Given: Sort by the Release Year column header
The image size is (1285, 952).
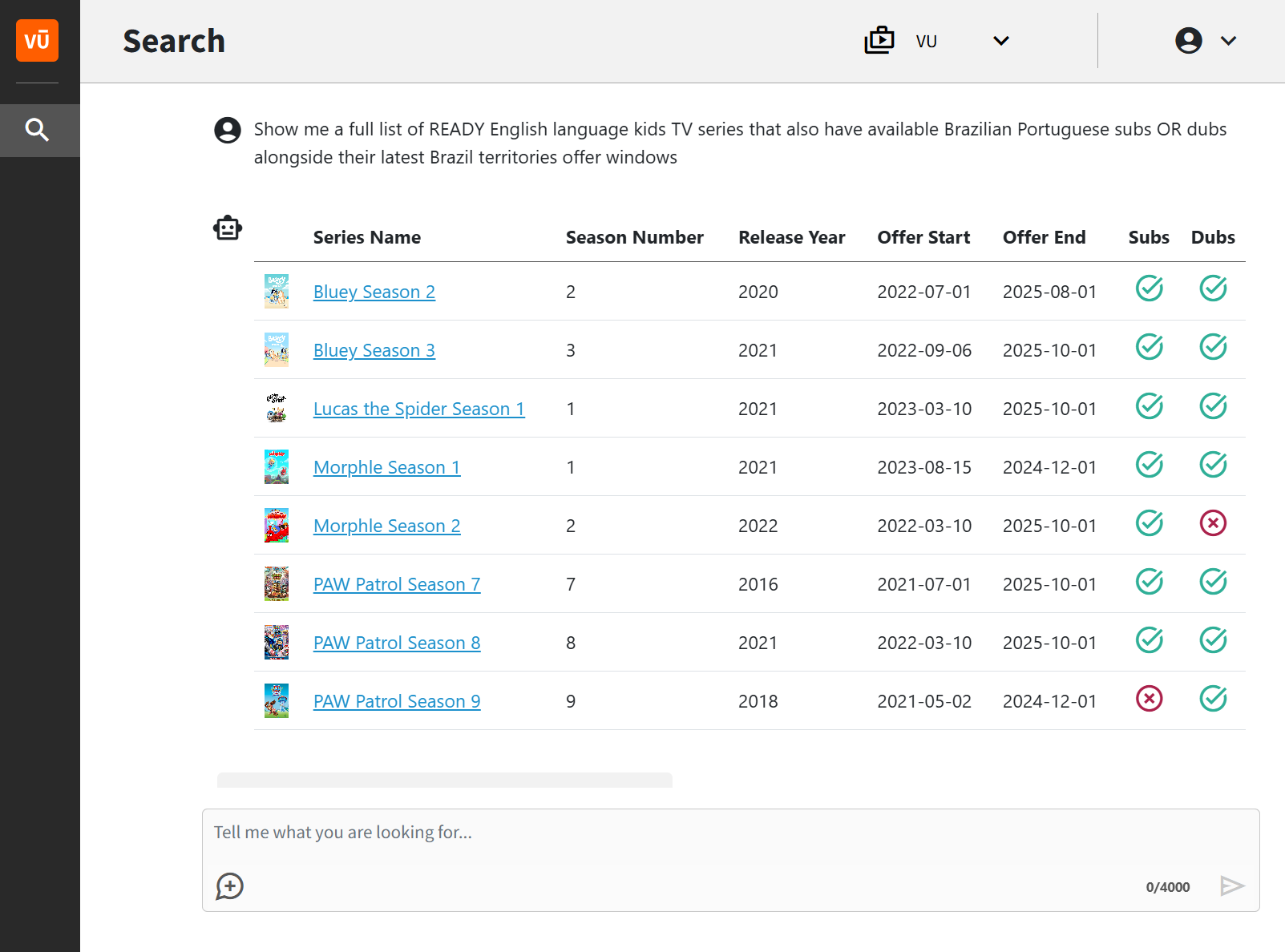Looking at the screenshot, I should [x=791, y=237].
